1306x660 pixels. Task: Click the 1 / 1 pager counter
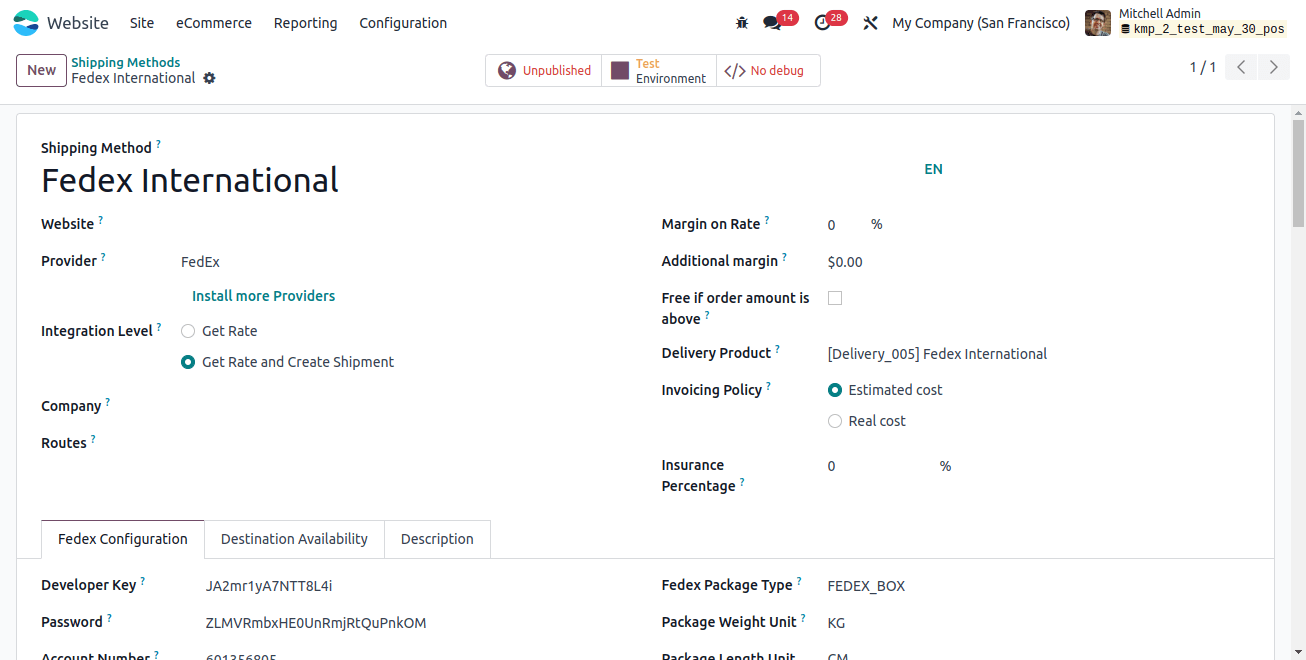pos(1202,68)
